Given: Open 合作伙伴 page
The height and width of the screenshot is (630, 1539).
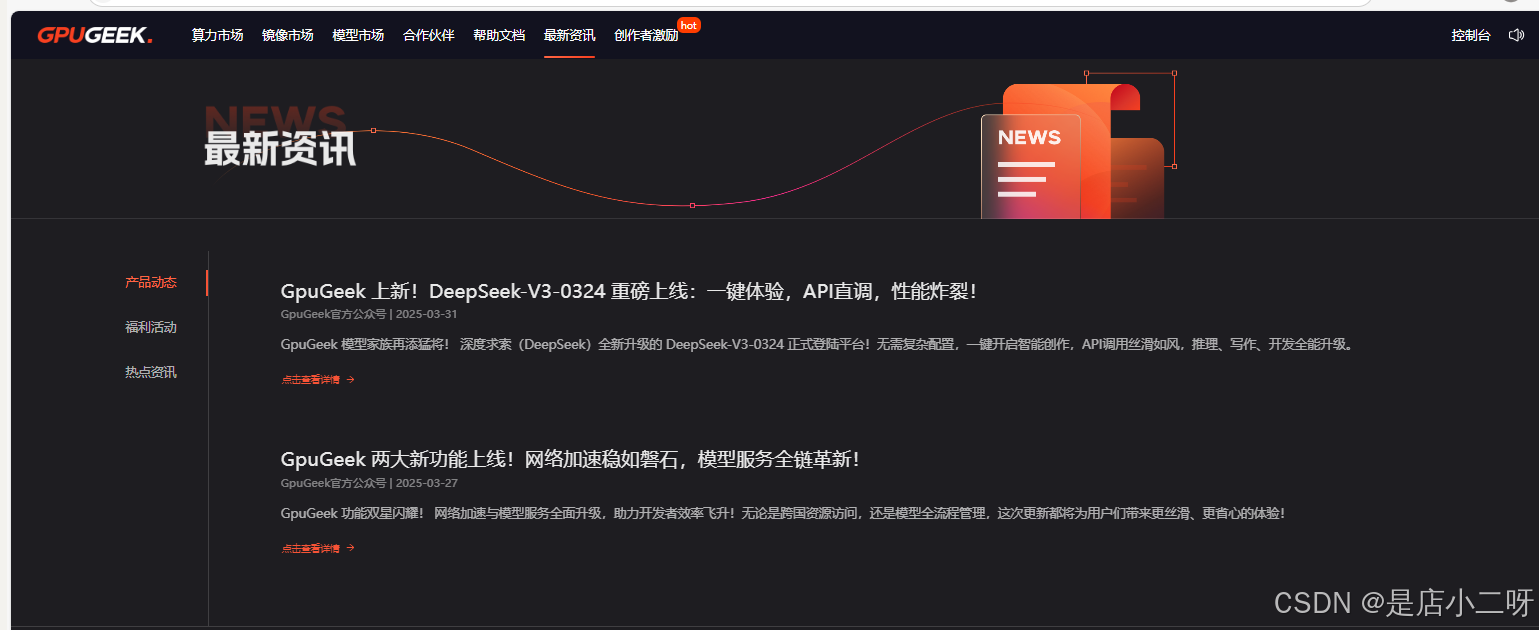Looking at the screenshot, I should 429,35.
